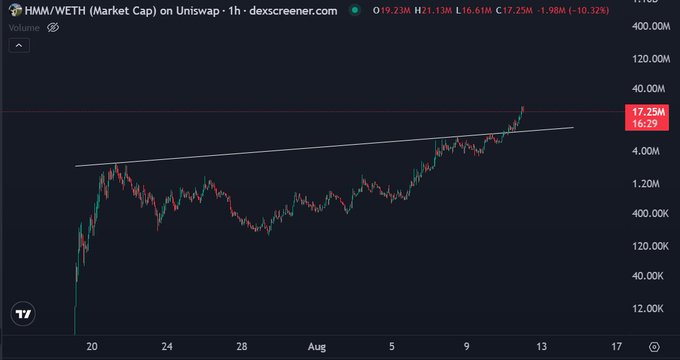Click the Aug label on time axis
The width and height of the screenshot is (680, 360).
click(x=317, y=347)
